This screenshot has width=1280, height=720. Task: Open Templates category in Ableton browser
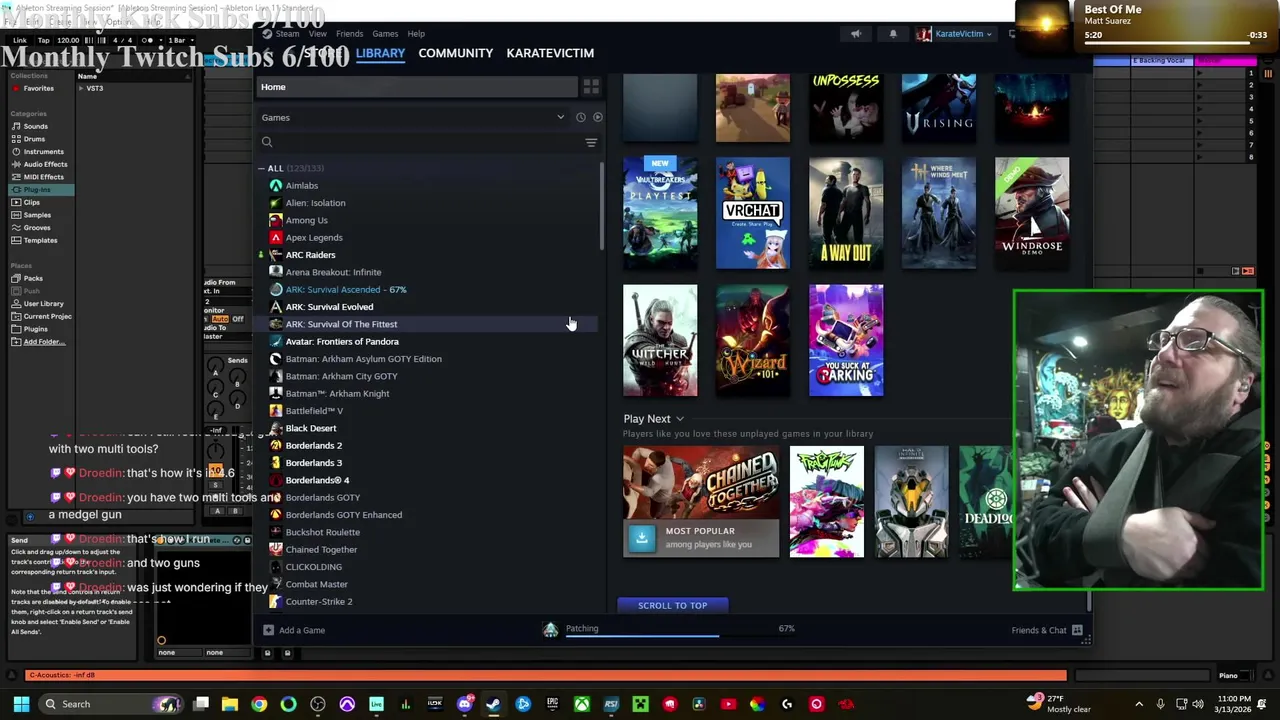(40, 240)
